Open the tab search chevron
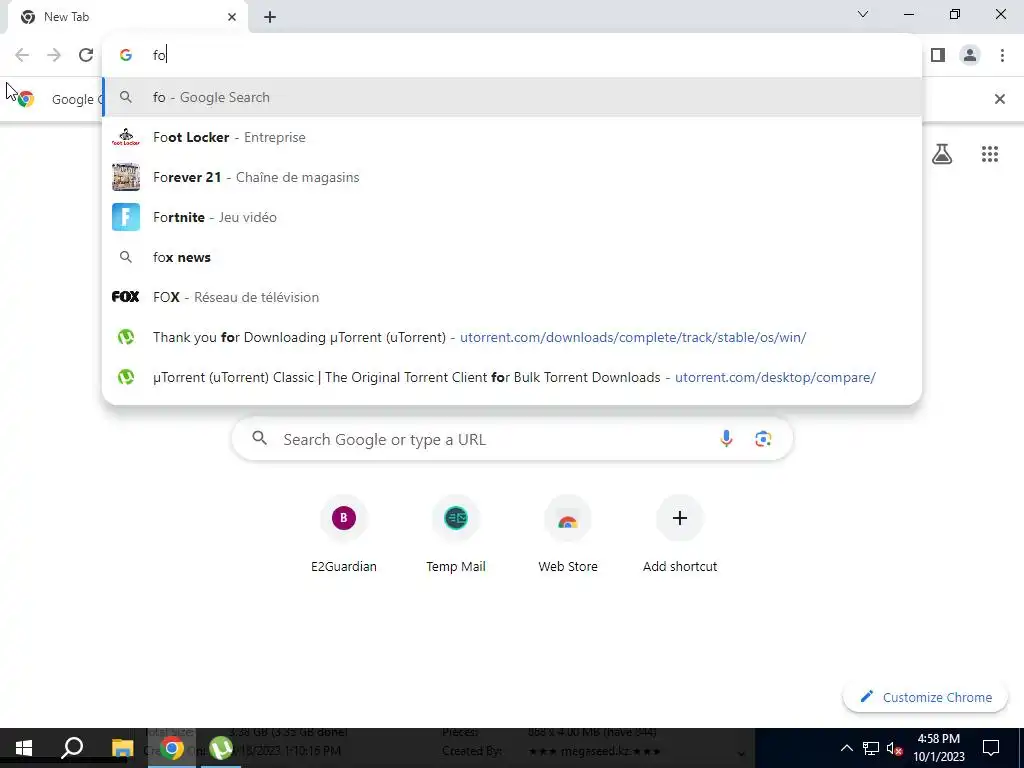The height and width of the screenshot is (768, 1024). point(863,14)
